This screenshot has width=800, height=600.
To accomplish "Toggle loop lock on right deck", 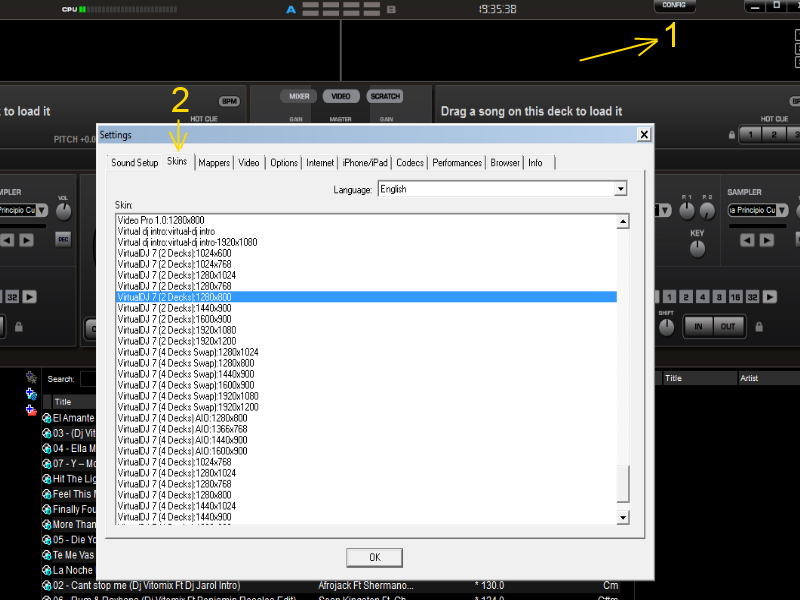I will (x=759, y=327).
